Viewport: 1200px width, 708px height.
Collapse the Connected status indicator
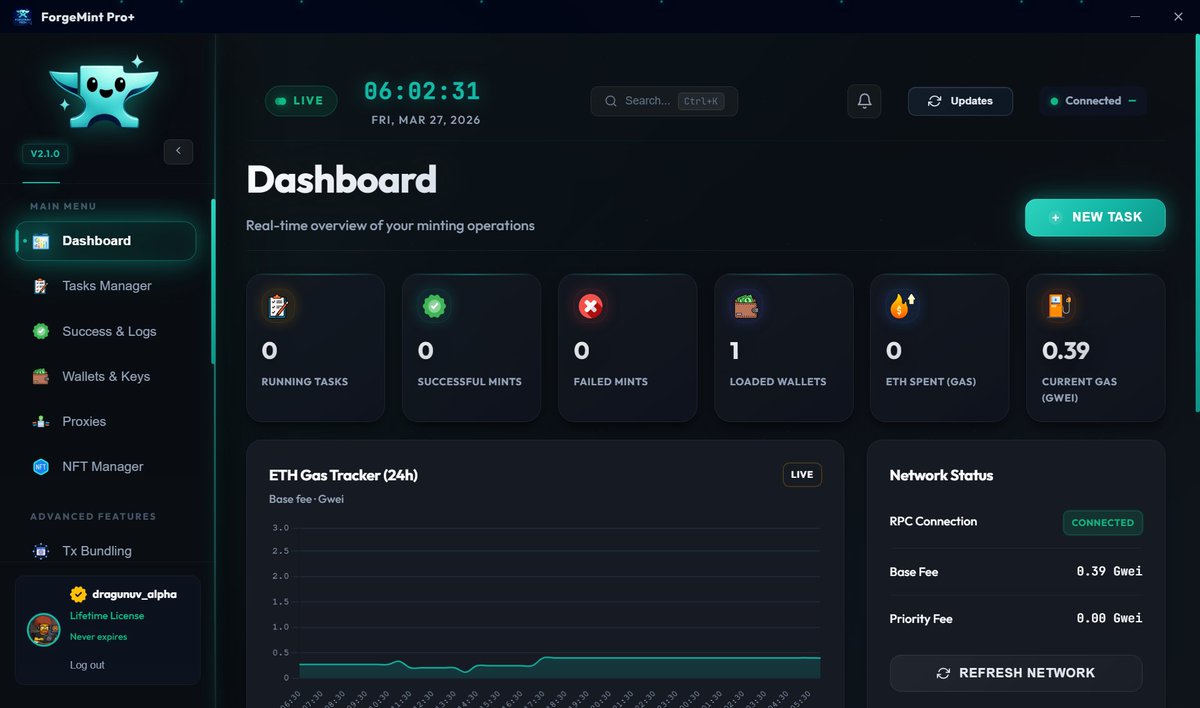[x=1132, y=101]
